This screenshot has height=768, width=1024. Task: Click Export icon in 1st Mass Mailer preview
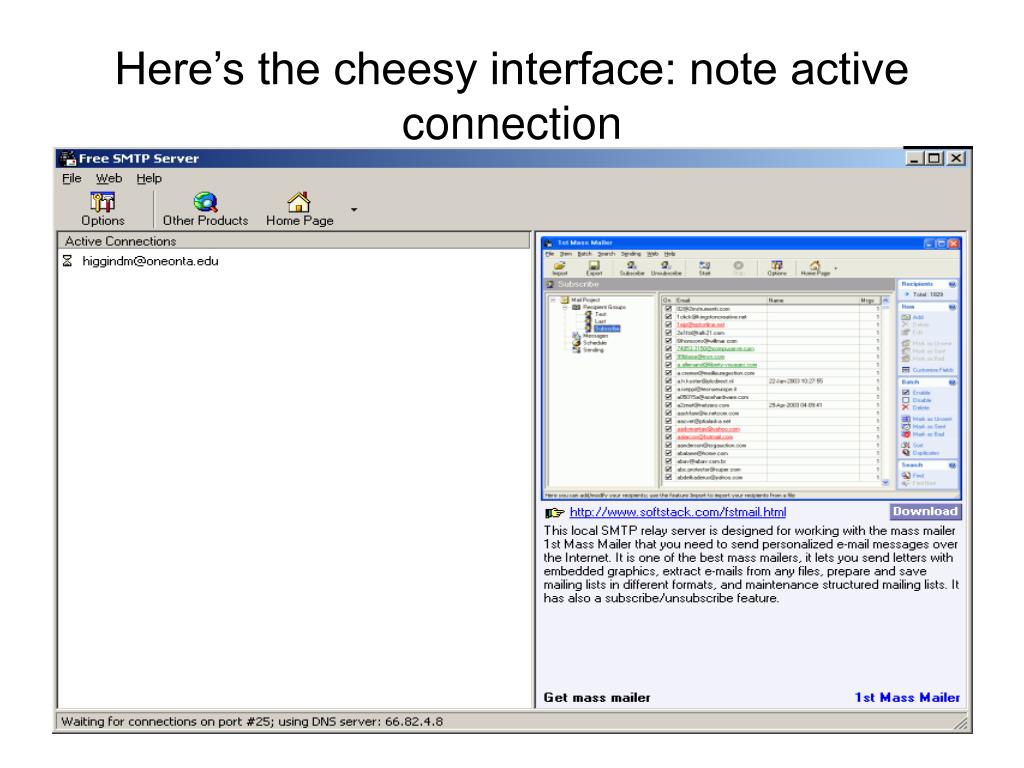[x=594, y=265]
